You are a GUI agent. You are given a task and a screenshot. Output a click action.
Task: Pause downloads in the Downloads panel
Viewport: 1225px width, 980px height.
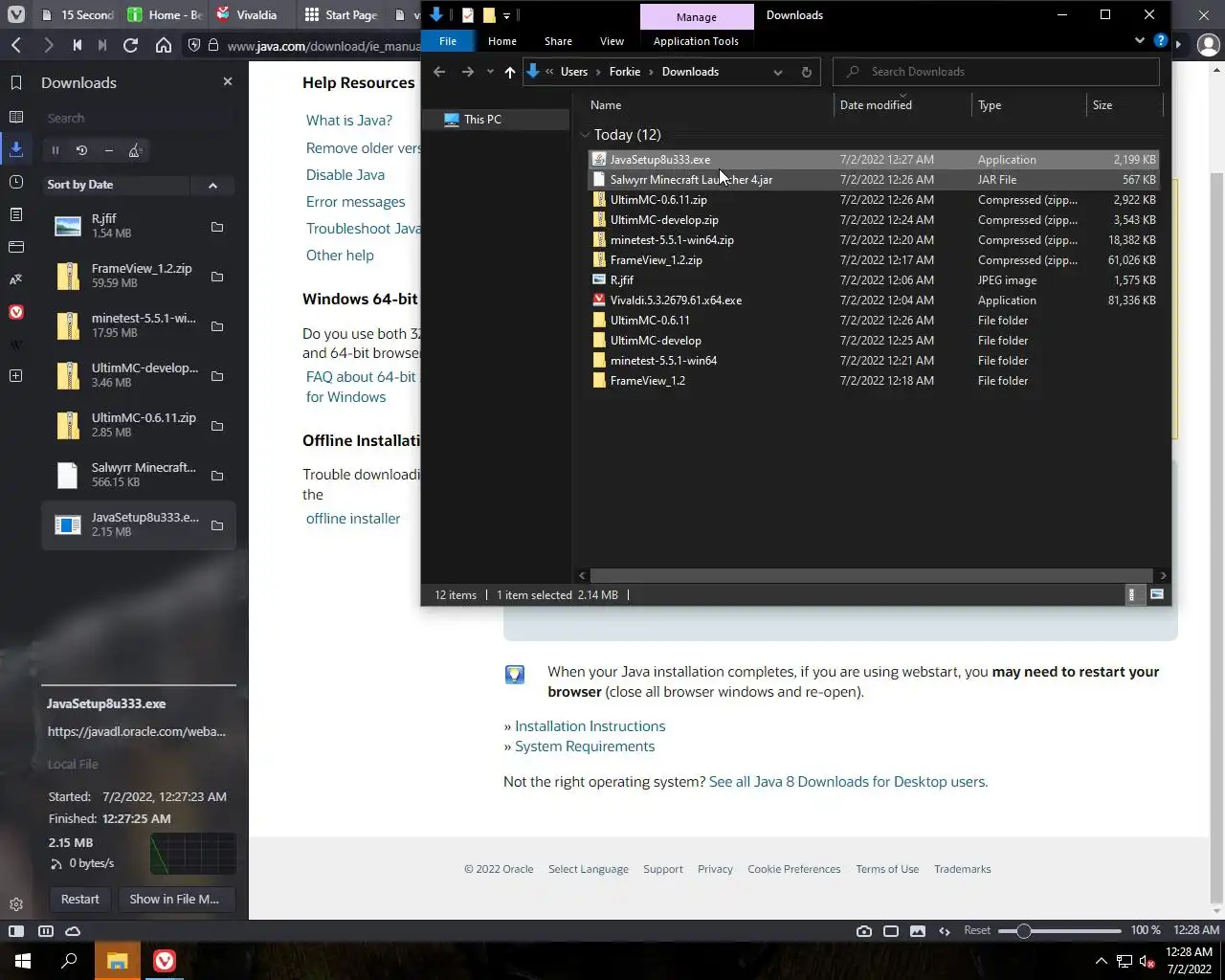55,150
